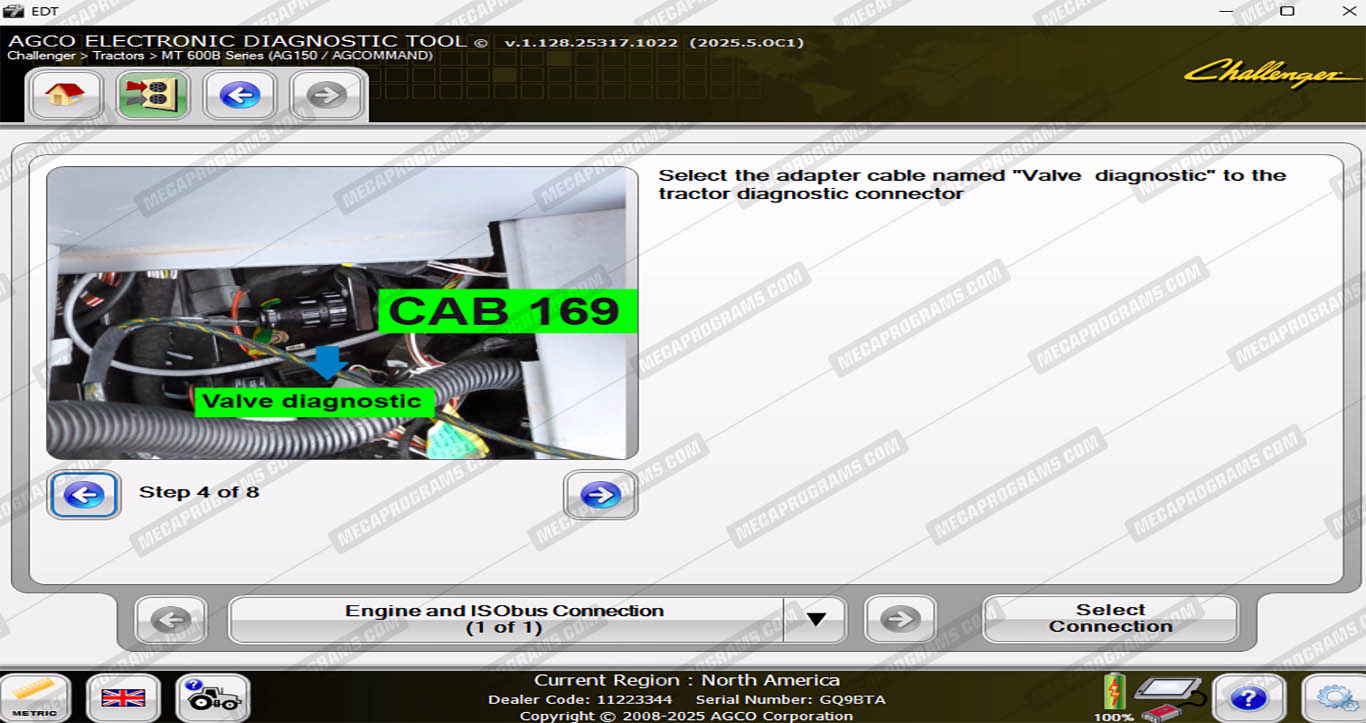The height and width of the screenshot is (723, 1366).
Task: Go to previous wizard step below image
Action: pos(84,495)
